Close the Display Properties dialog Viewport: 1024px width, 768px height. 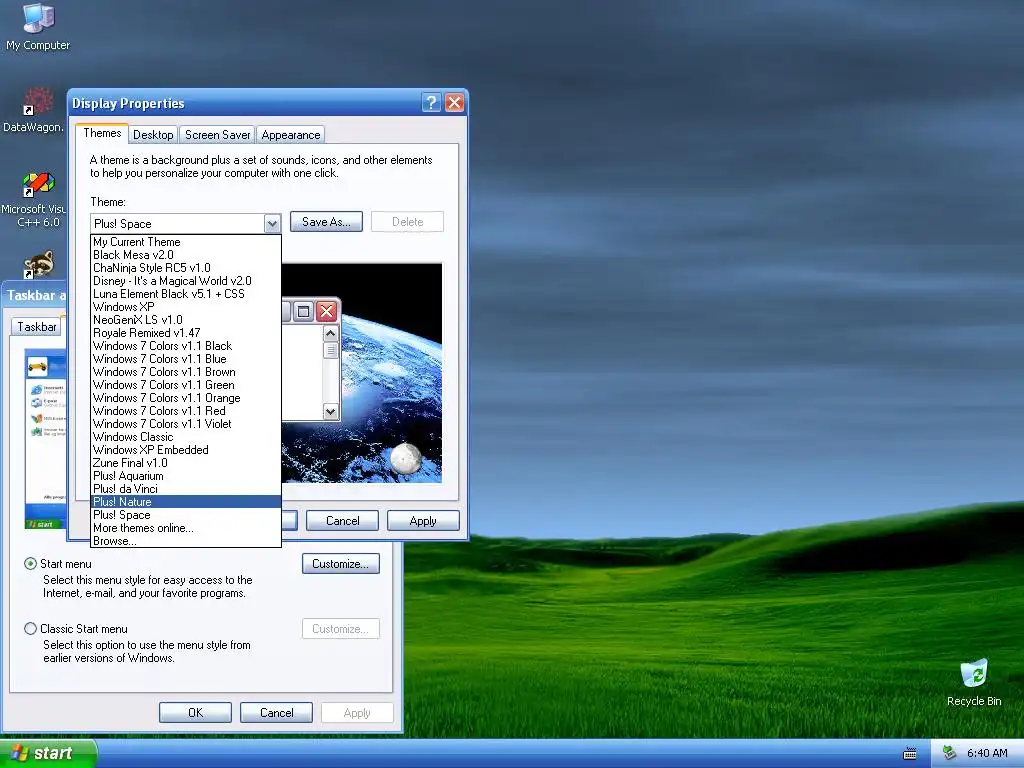(x=455, y=103)
